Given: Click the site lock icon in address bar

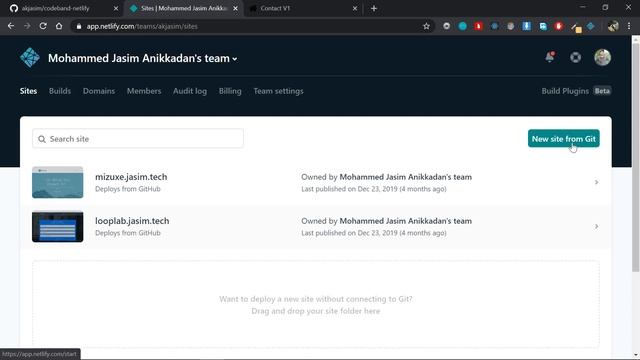Looking at the screenshot, I should tap(79, 26).
